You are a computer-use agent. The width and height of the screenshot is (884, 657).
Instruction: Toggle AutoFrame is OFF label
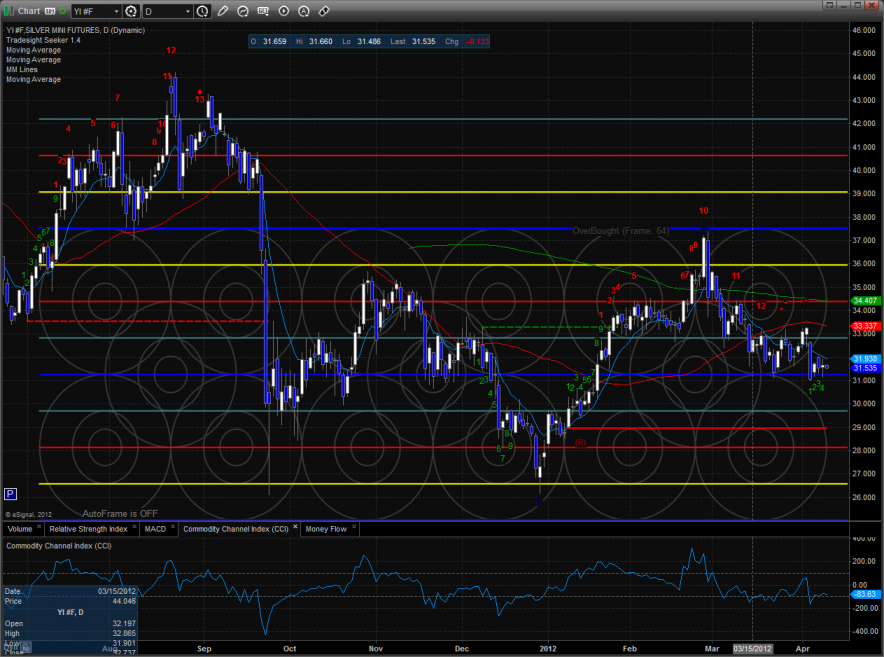tap(120, 513)
